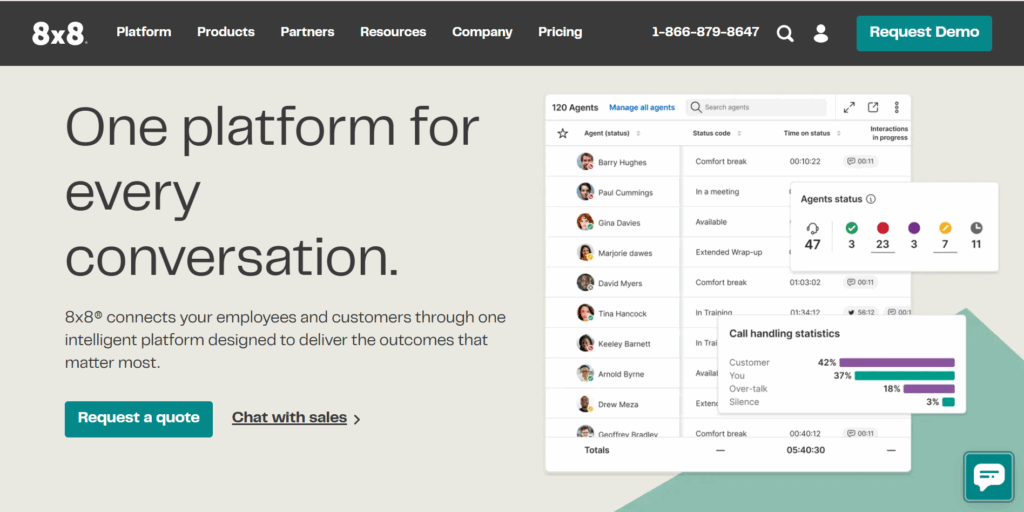Click the In a meeting status code
The image size is (1024, 512).
[x=717, y=192]
